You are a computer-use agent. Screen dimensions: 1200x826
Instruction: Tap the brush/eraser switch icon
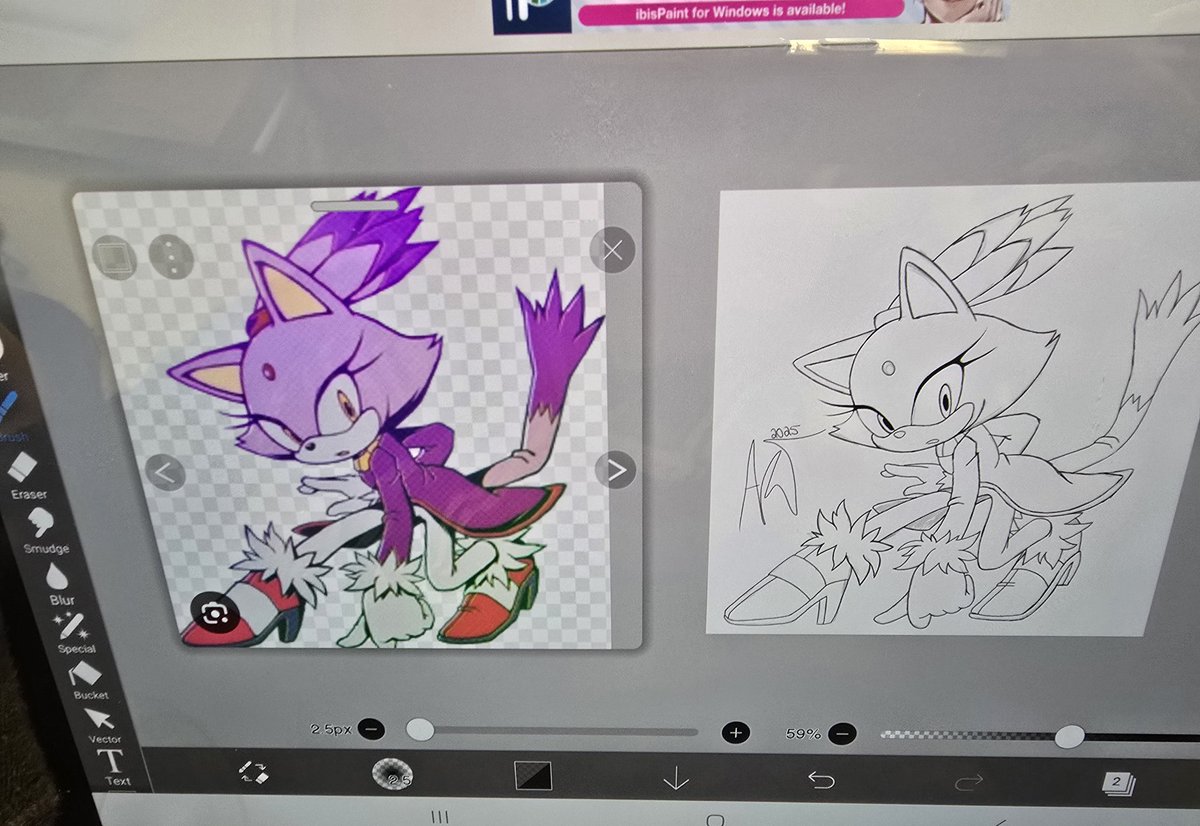point(253,772)
